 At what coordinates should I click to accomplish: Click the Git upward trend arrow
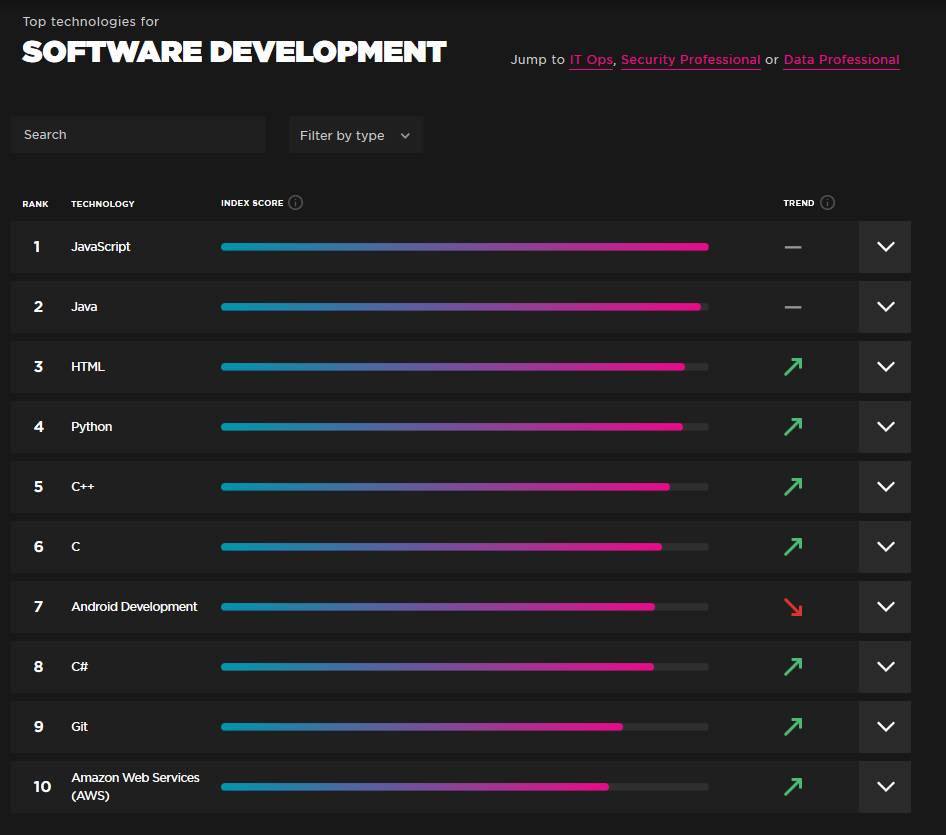[x=793, y=726]
